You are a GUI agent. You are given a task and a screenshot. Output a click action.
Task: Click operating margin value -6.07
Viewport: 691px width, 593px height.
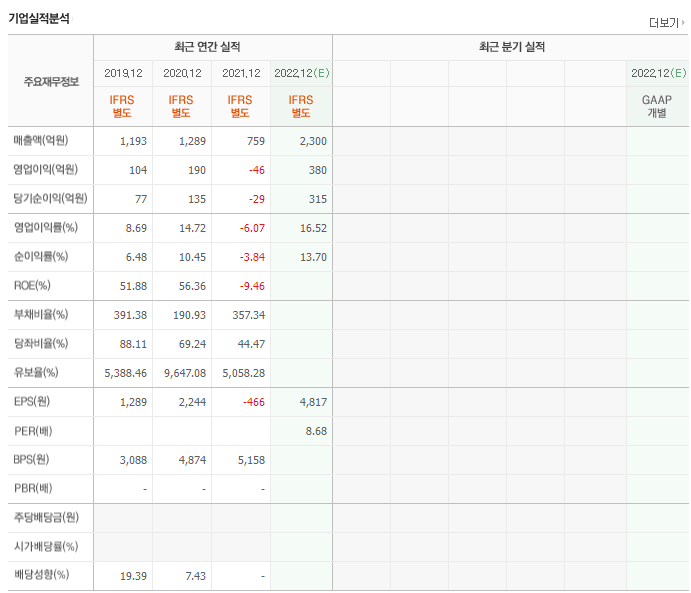tap(253, 228)
